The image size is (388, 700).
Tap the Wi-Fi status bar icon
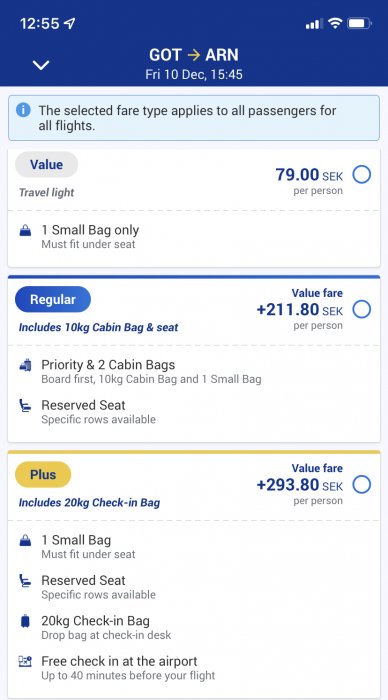click(x=334, y=23)
